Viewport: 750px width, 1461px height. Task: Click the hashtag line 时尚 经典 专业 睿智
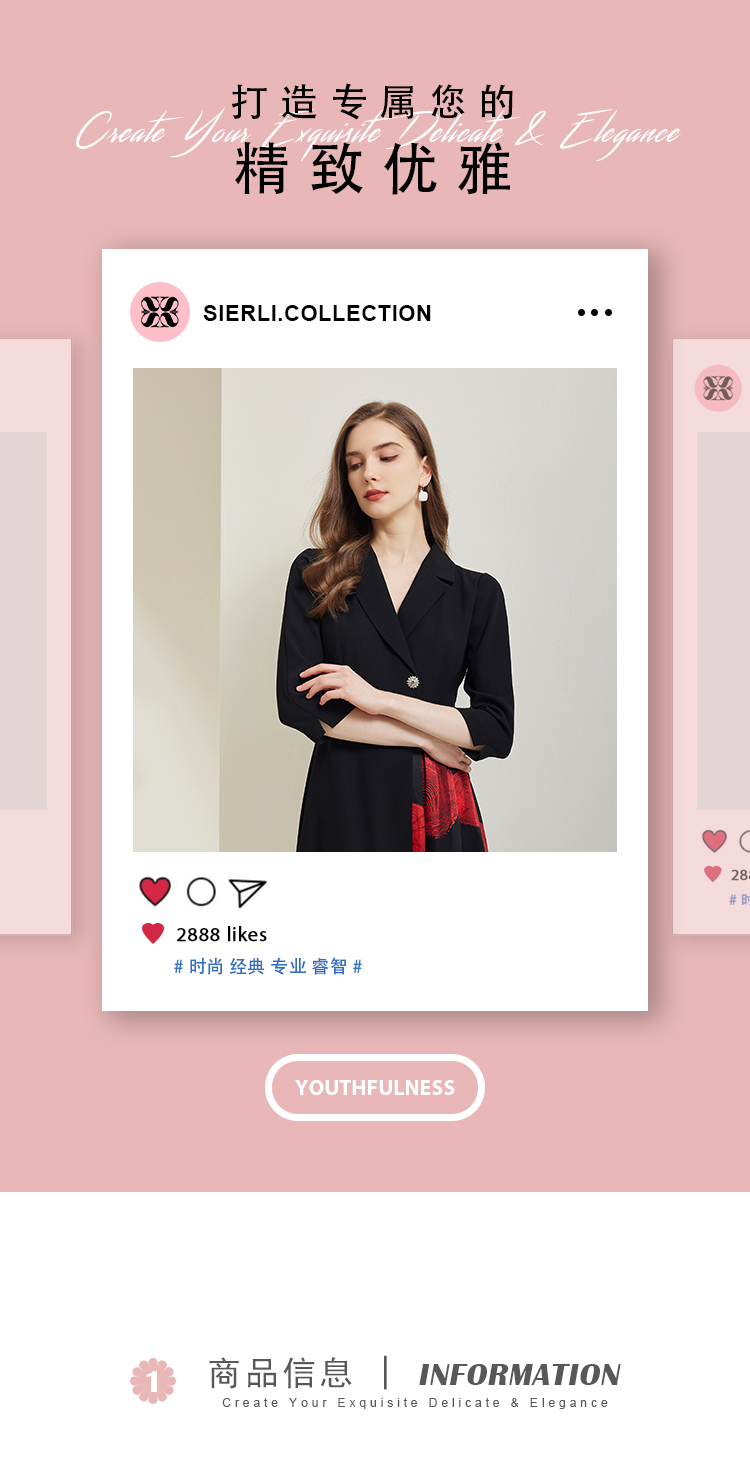(x=268, y=966)
